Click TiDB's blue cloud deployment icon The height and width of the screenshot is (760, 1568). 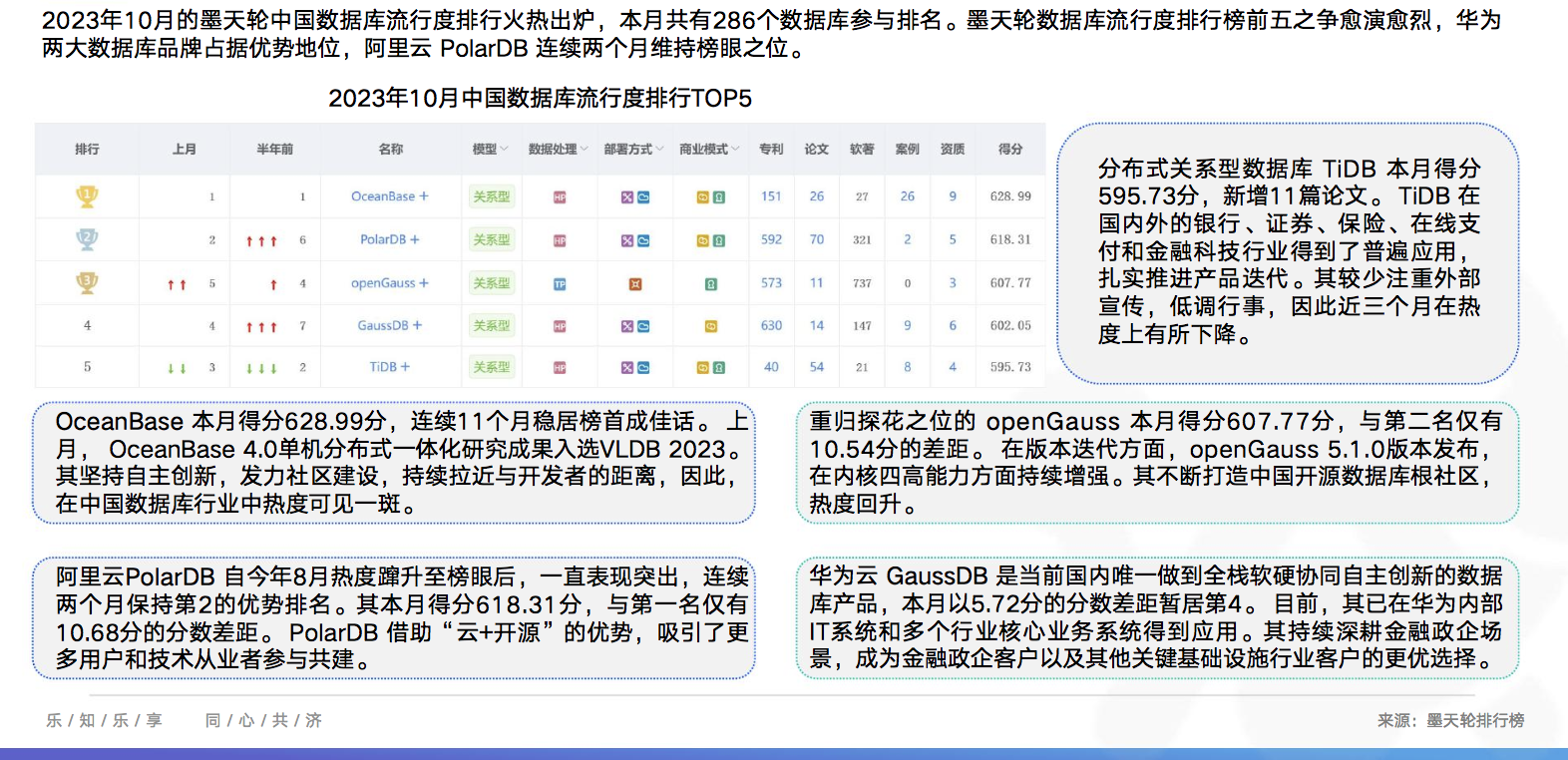point(643,368)
